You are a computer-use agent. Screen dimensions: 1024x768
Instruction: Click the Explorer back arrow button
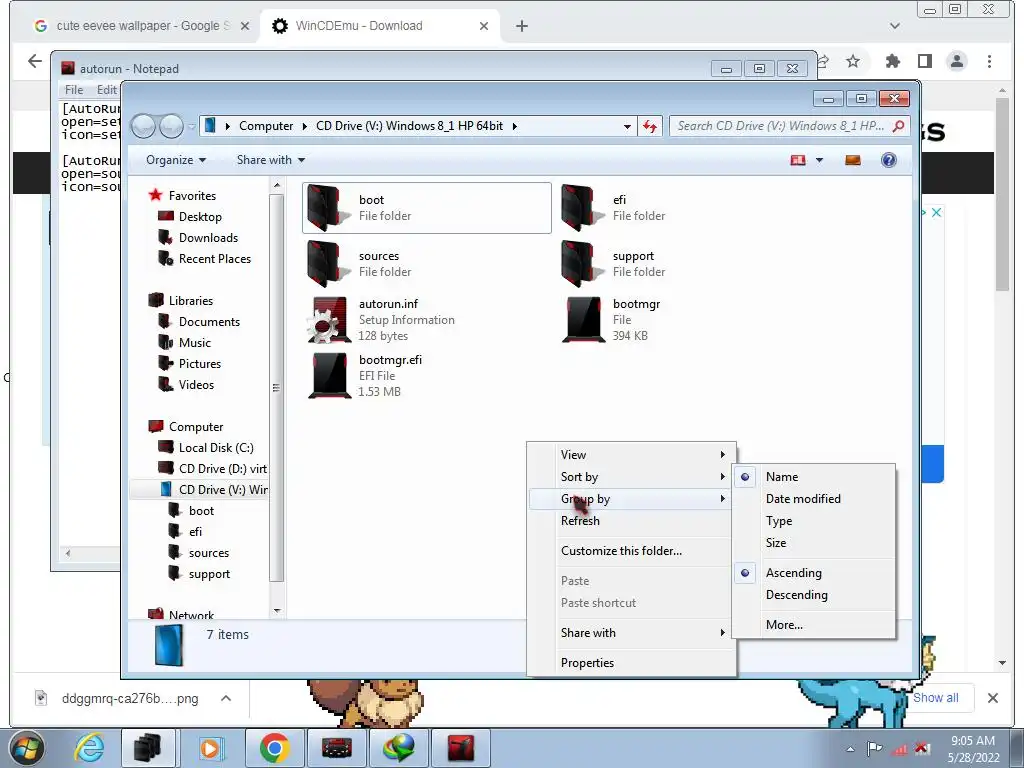click(142, 126)
